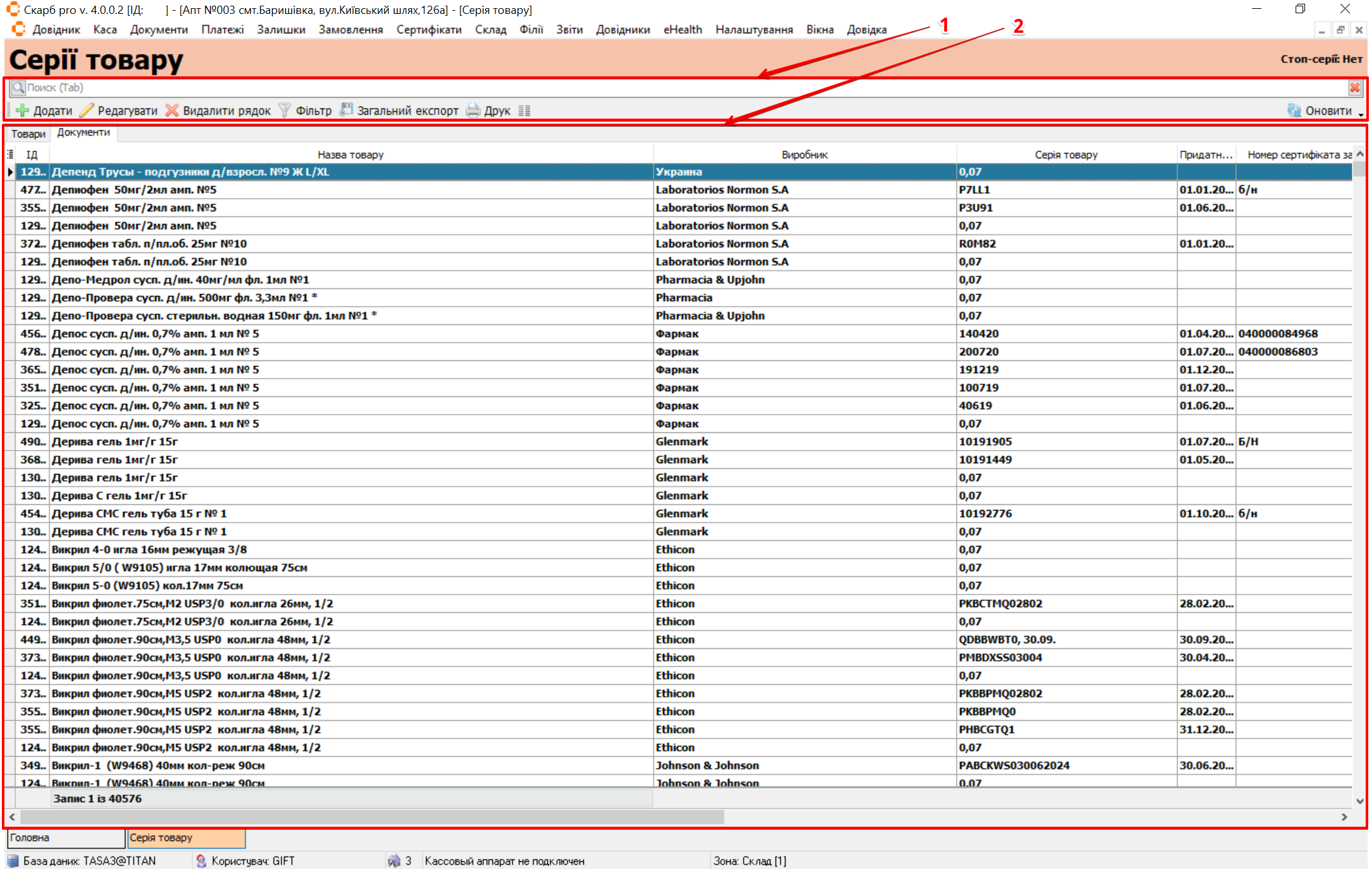Click the green plus Додати icon

tap(23, 110)
